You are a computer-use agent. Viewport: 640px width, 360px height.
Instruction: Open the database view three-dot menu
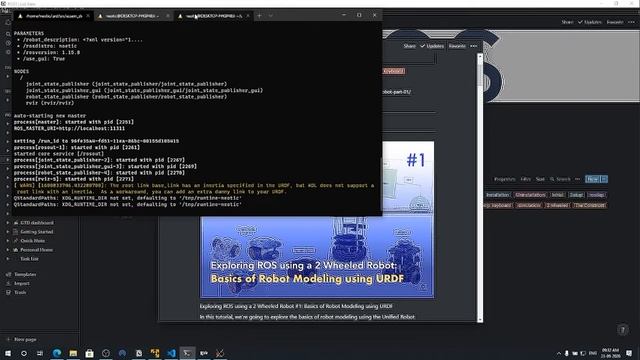tap(578, 179)
